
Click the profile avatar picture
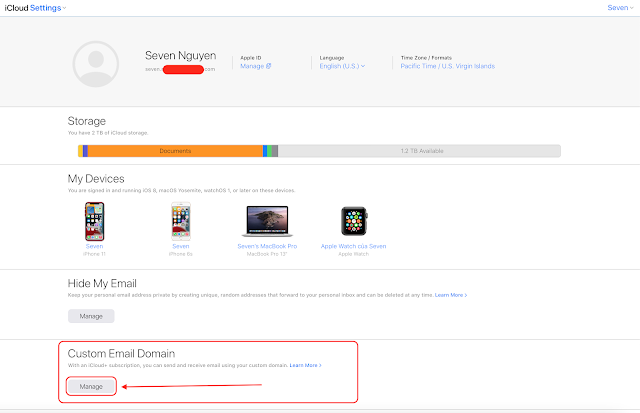point(96,64)
